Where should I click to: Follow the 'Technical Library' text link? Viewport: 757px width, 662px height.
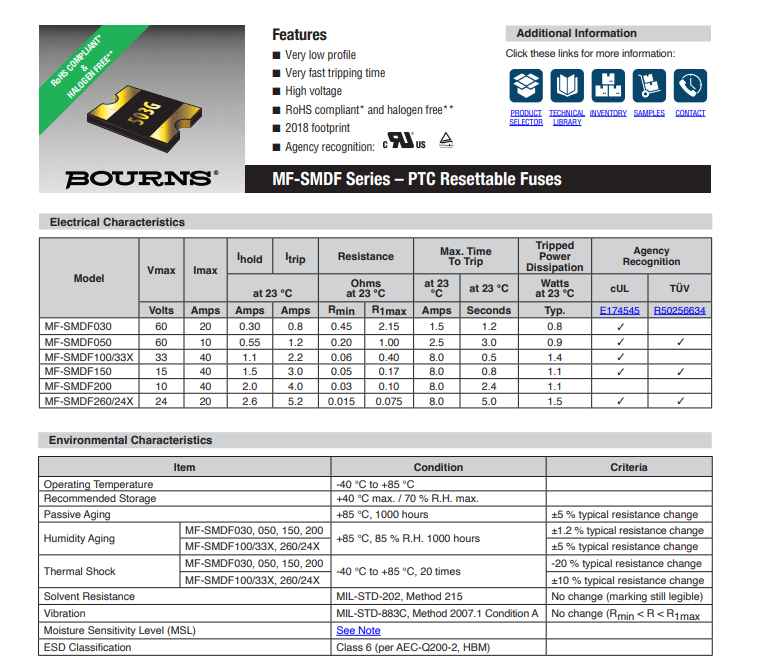pos(567,118)
